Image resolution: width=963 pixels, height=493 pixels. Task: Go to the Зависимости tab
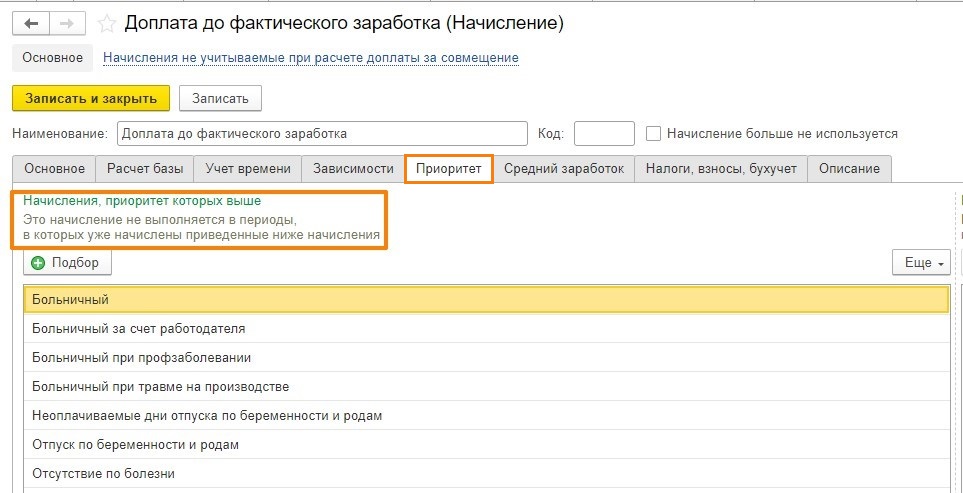coord(353,169)
